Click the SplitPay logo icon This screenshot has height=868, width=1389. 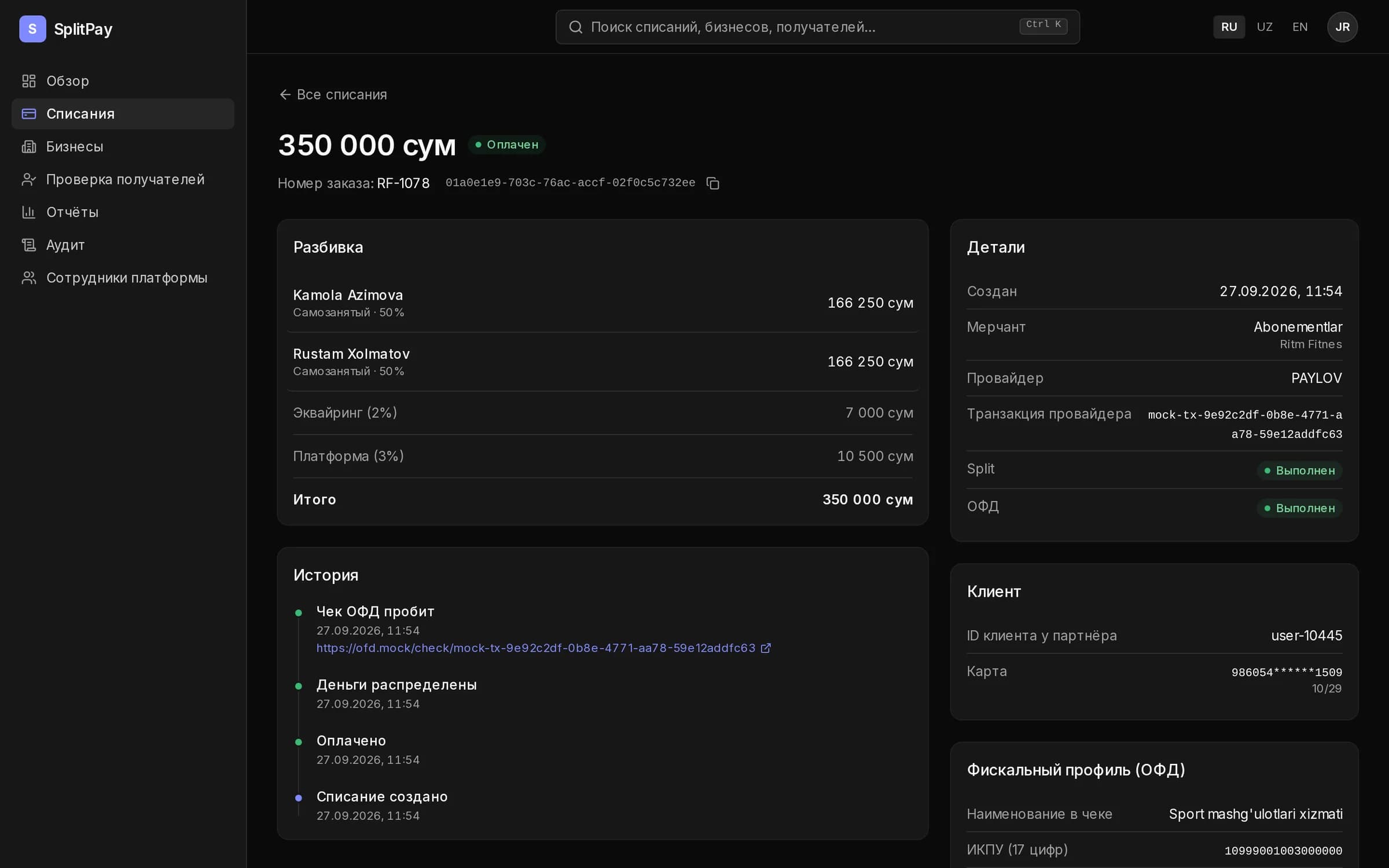pyautogui.click(x=32, y=29)
